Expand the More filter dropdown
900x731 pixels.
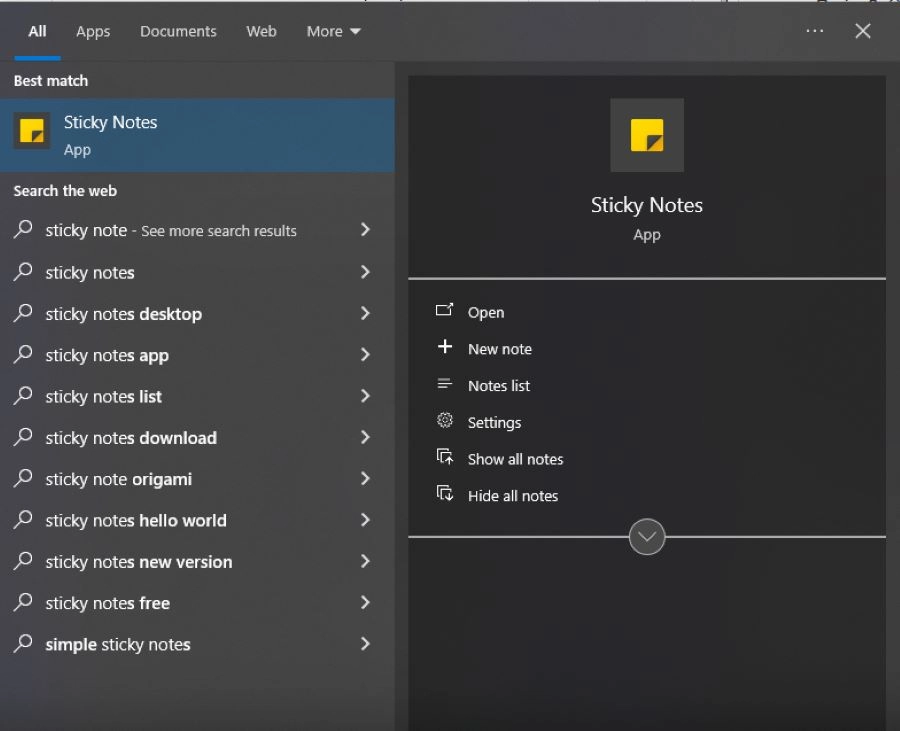click(333, 31)
